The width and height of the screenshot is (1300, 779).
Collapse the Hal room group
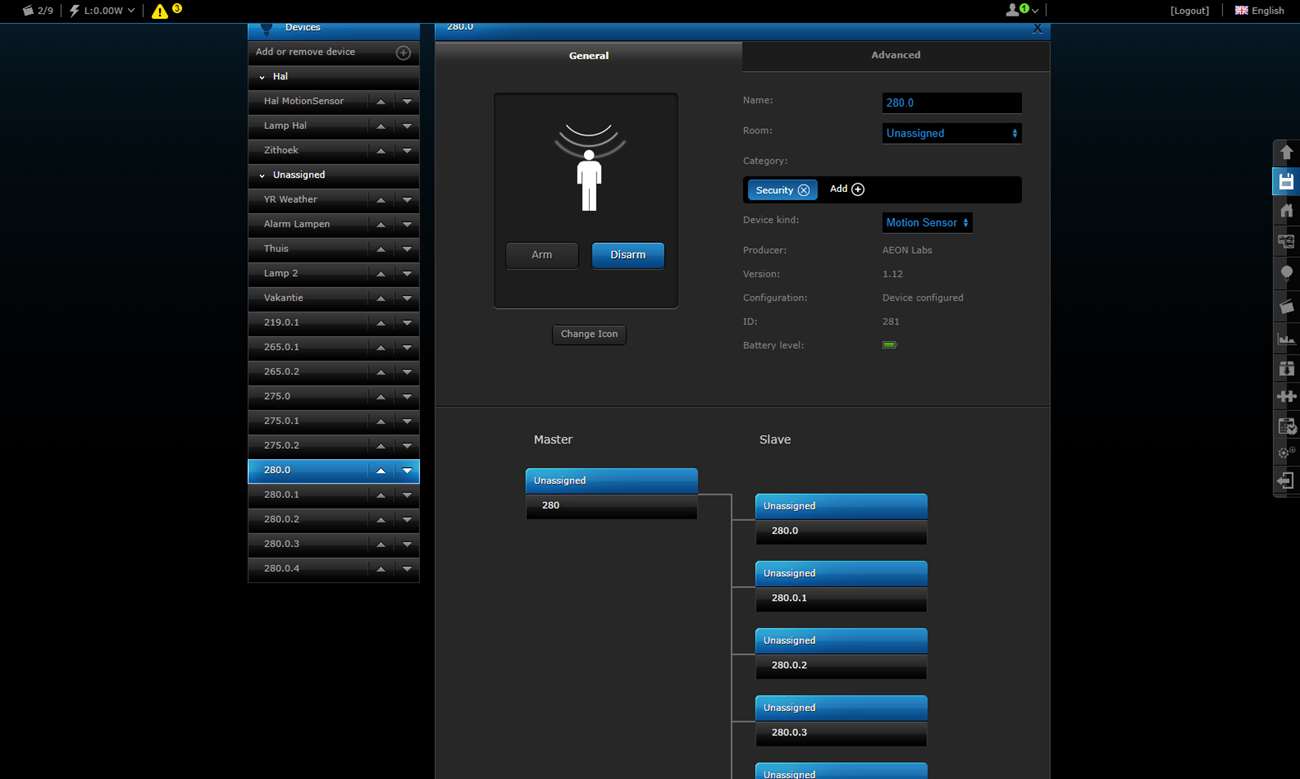(x=263, y=77)
